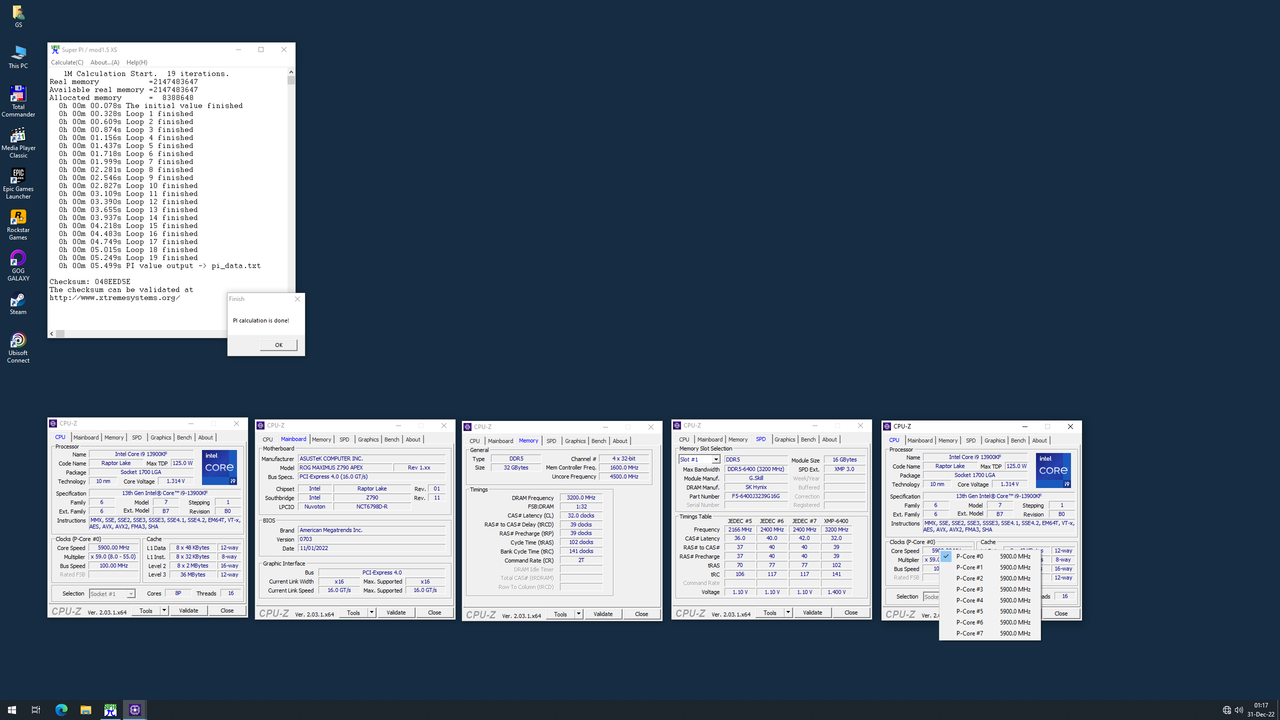Select P-Core #5 in the core clock menu
Viewport: 1280px width, 720px height.
click(x=990, y=611)
